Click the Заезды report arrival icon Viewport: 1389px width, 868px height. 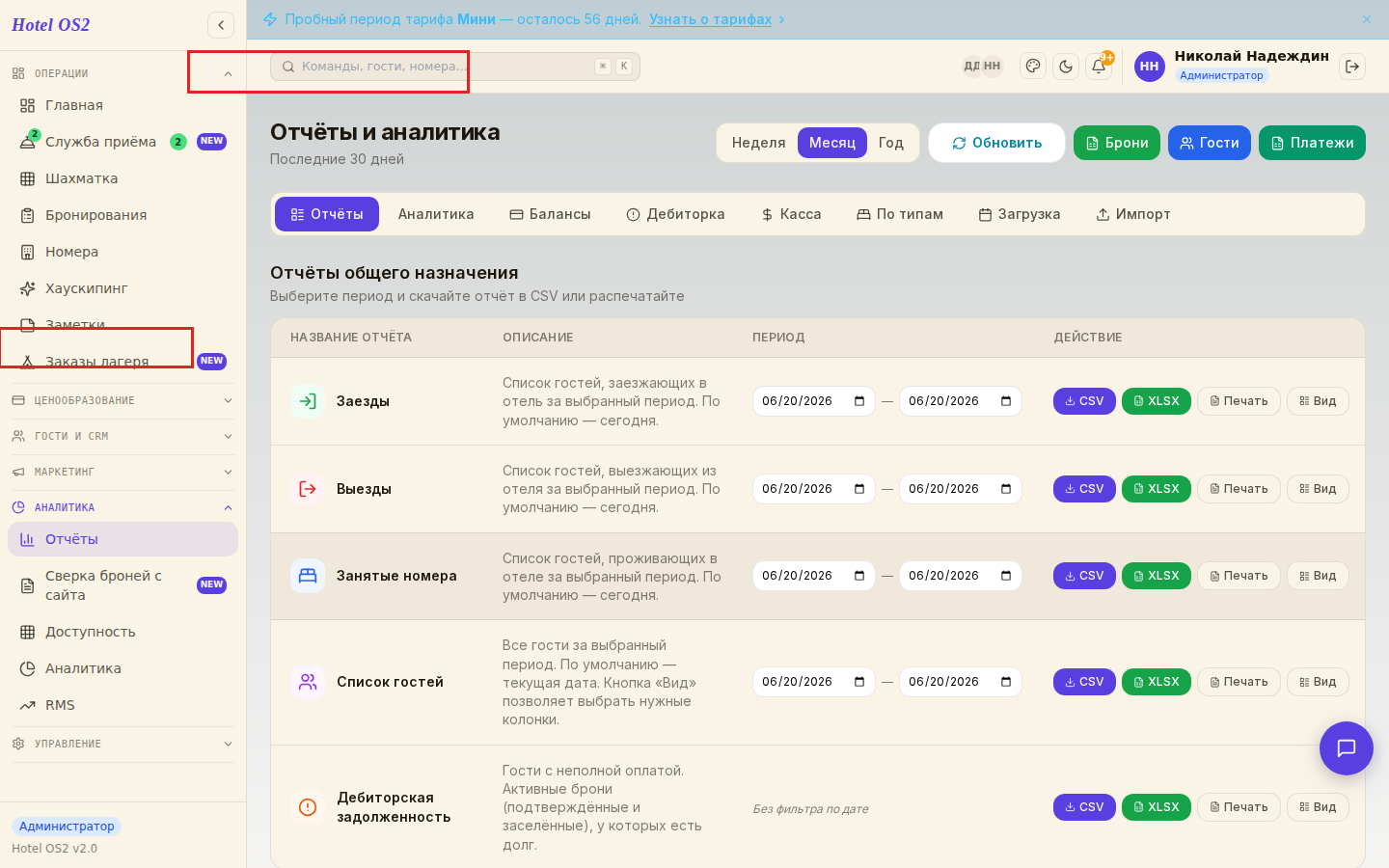308,401
